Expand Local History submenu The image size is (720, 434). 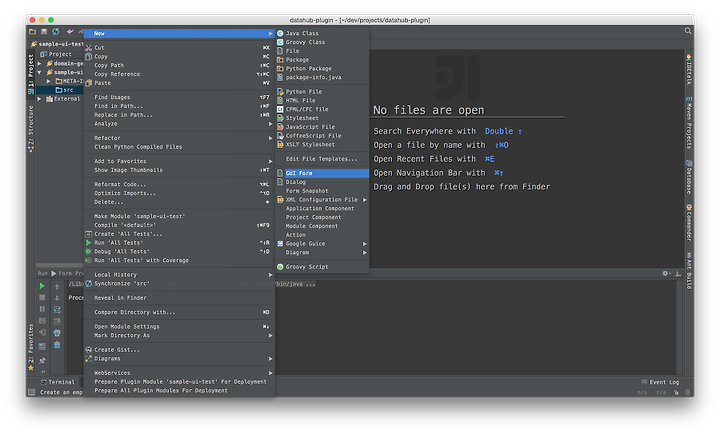coord(179,275)
